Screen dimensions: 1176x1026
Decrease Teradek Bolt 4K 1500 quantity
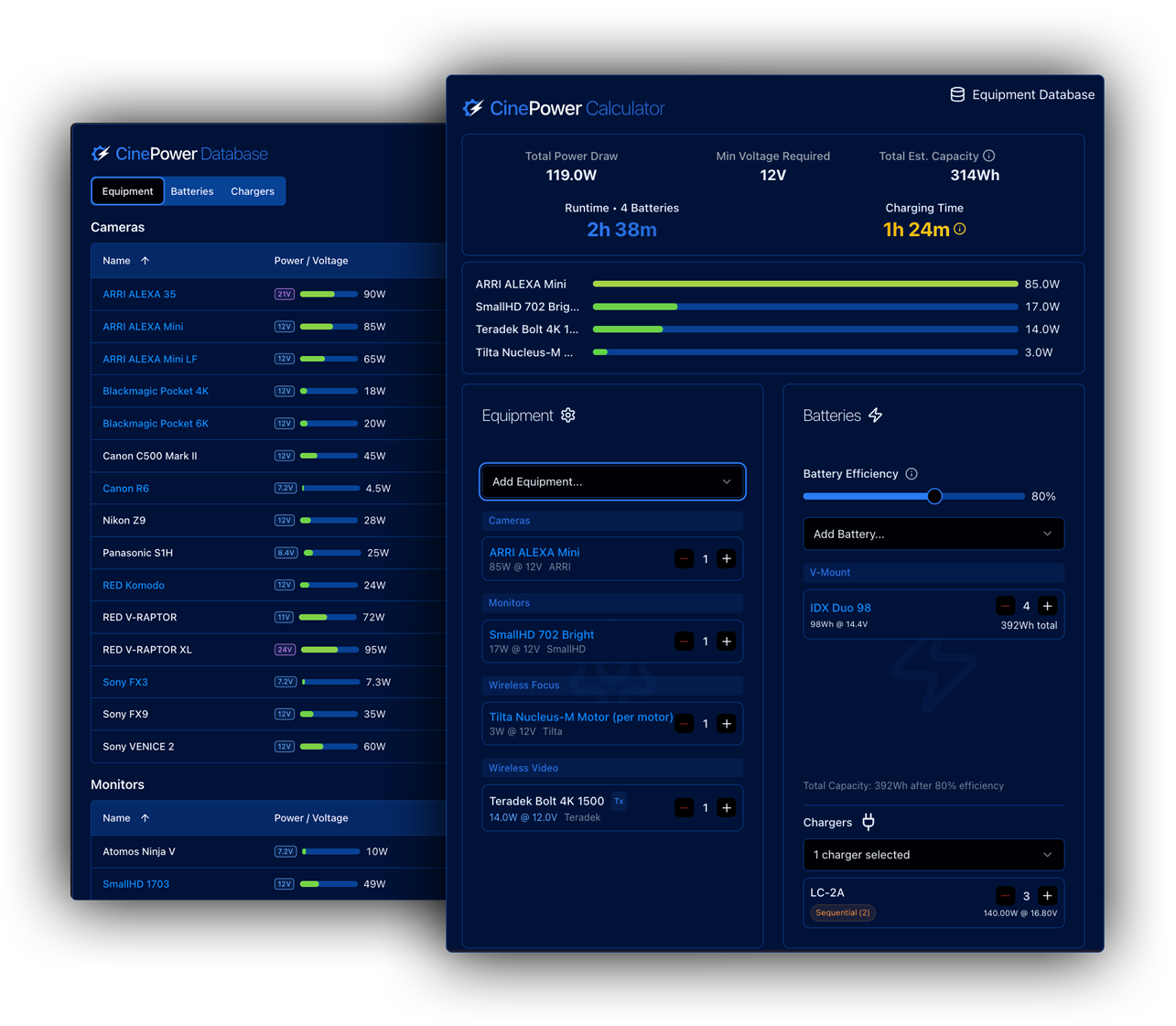(684, 807)
